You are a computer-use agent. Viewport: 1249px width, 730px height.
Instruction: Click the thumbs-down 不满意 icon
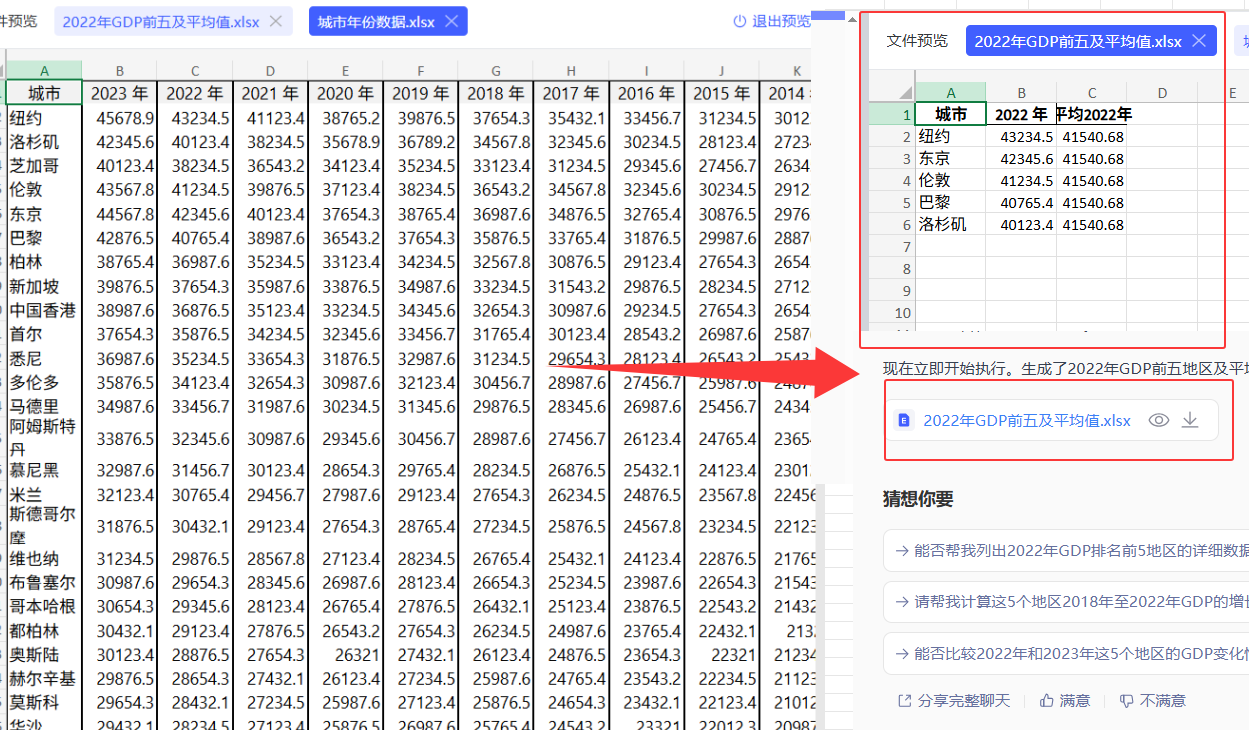click(1127, 701)
